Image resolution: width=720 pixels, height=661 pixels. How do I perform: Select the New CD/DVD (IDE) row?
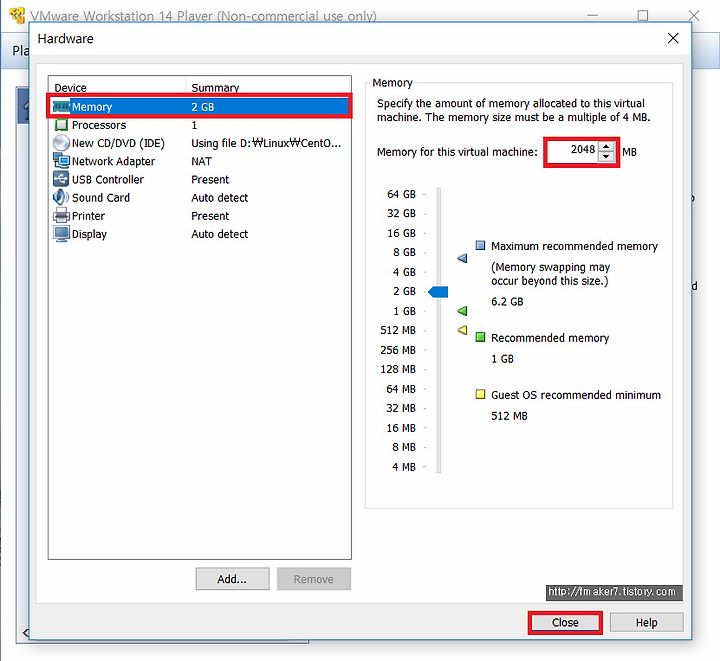point(200,143)
